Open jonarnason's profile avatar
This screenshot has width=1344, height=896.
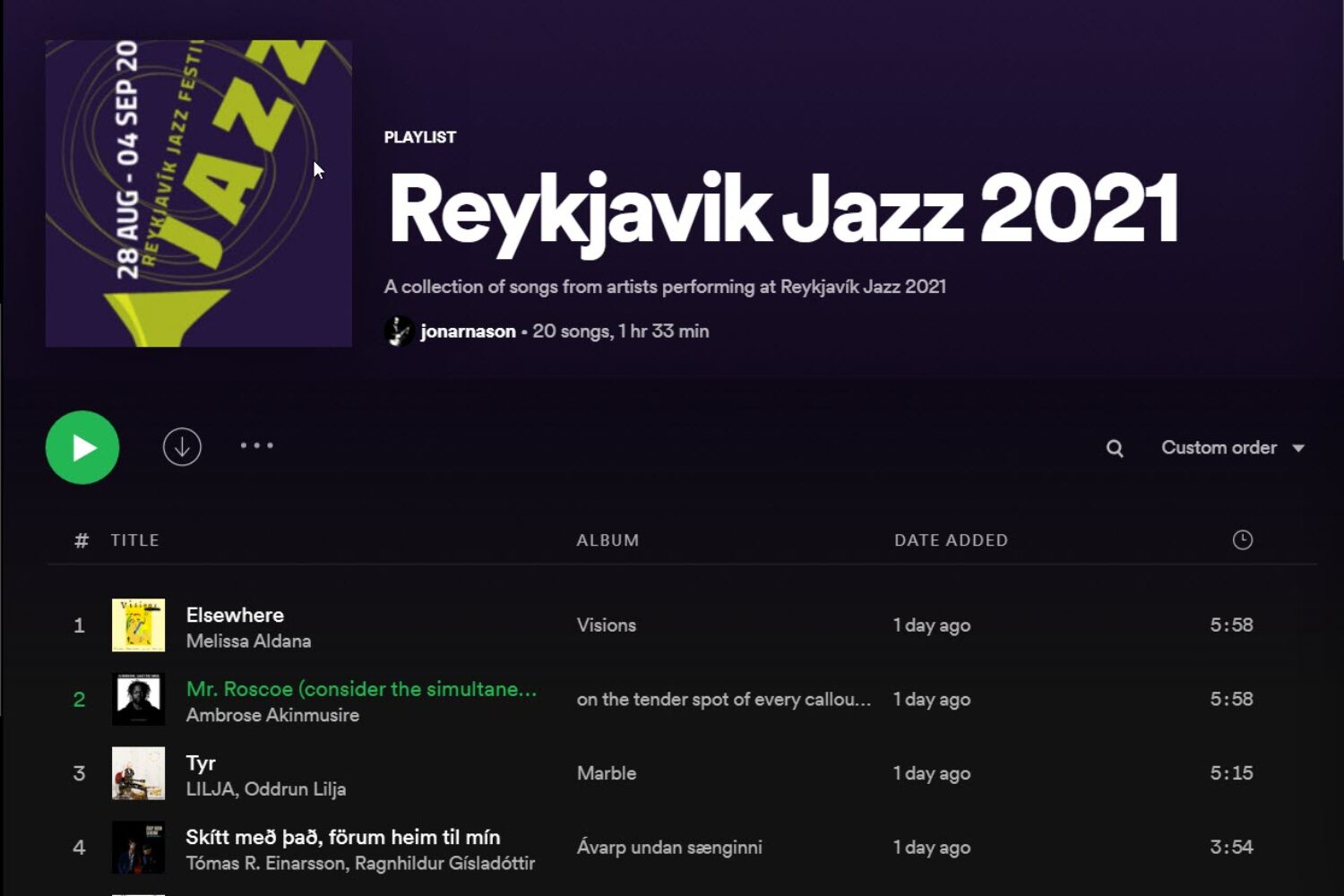coord(399,332)
